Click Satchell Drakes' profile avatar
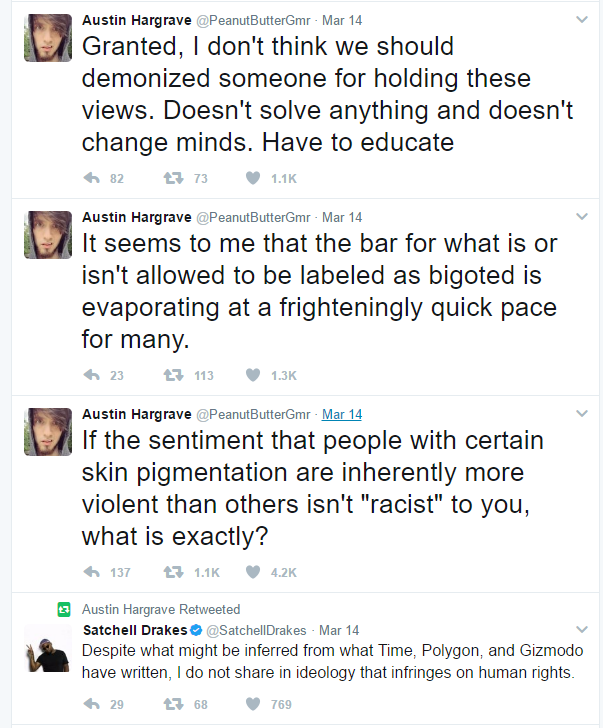603x728 pixels. point(48,649)
